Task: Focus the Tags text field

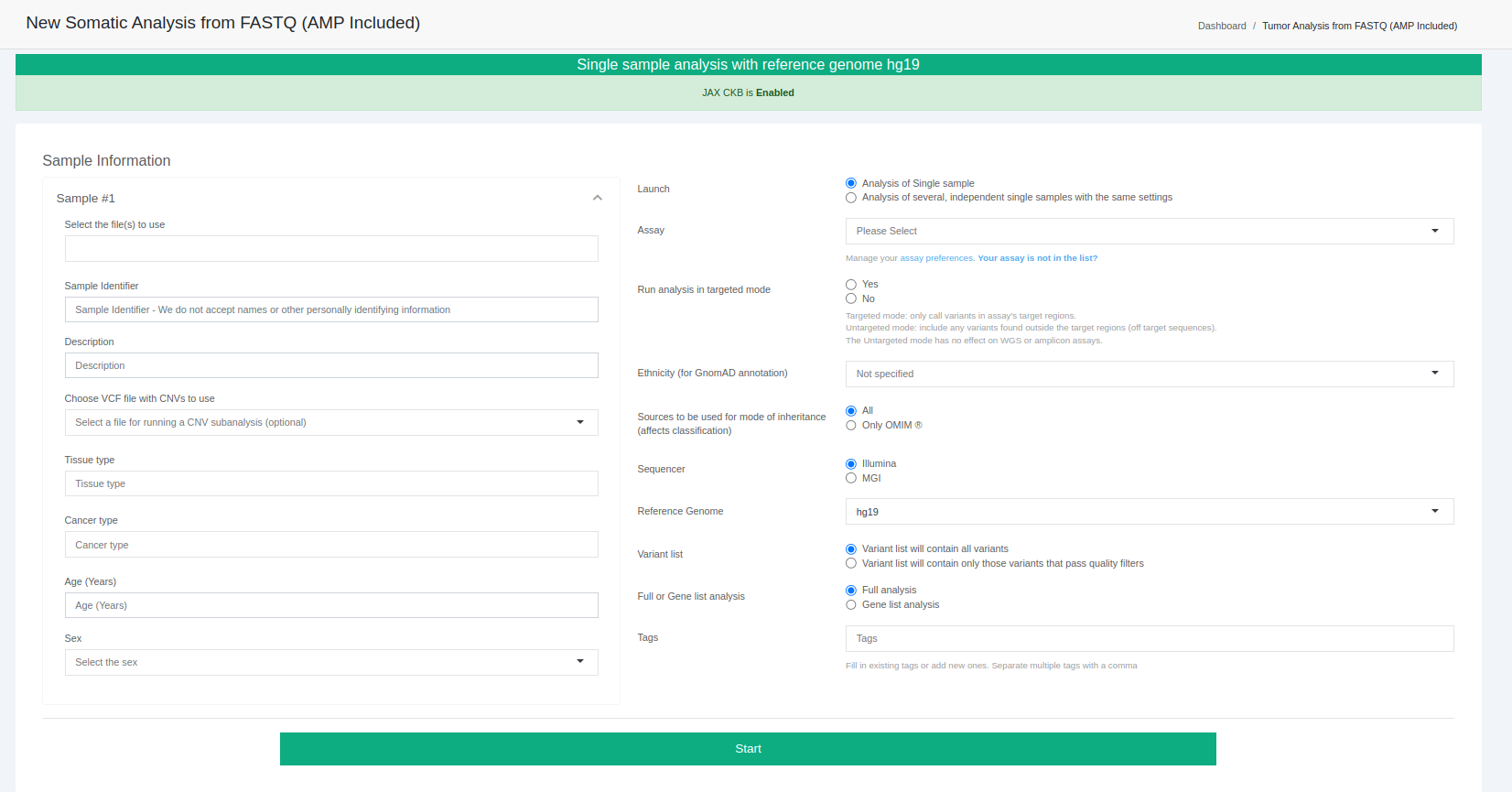Action: [1149, 638]
